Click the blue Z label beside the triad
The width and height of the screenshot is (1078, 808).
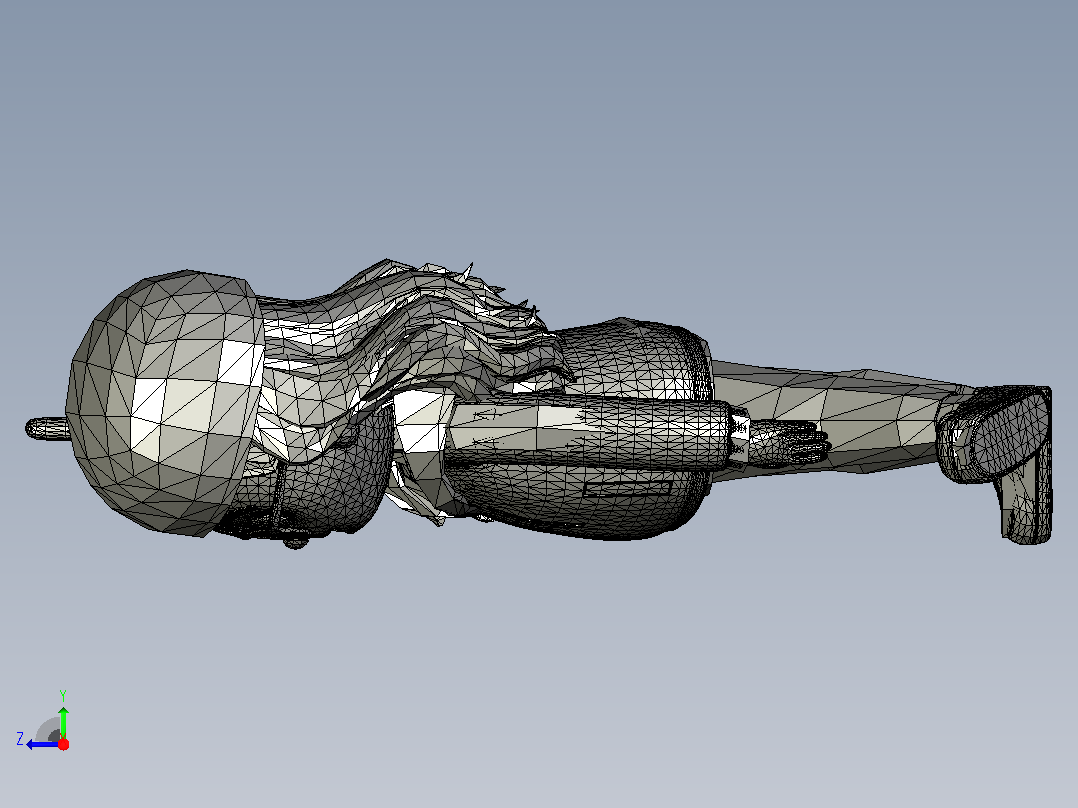(20, 739)
